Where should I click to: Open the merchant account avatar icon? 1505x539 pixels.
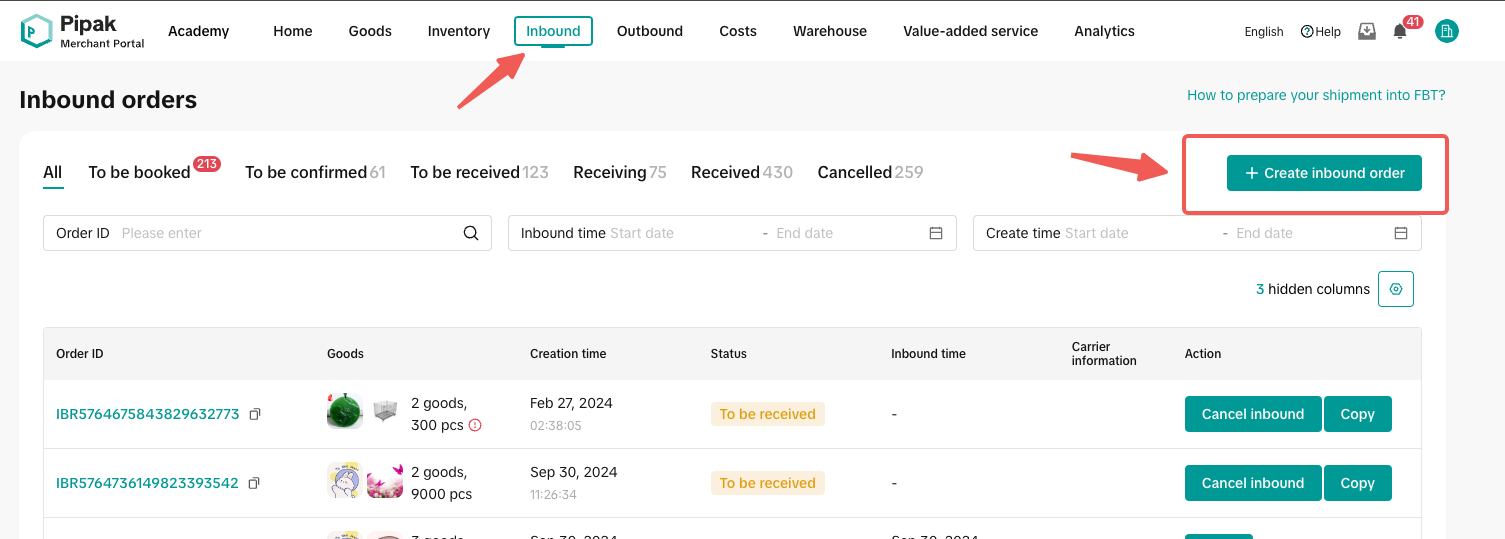pyautogui.click(x=1446, y=31)
